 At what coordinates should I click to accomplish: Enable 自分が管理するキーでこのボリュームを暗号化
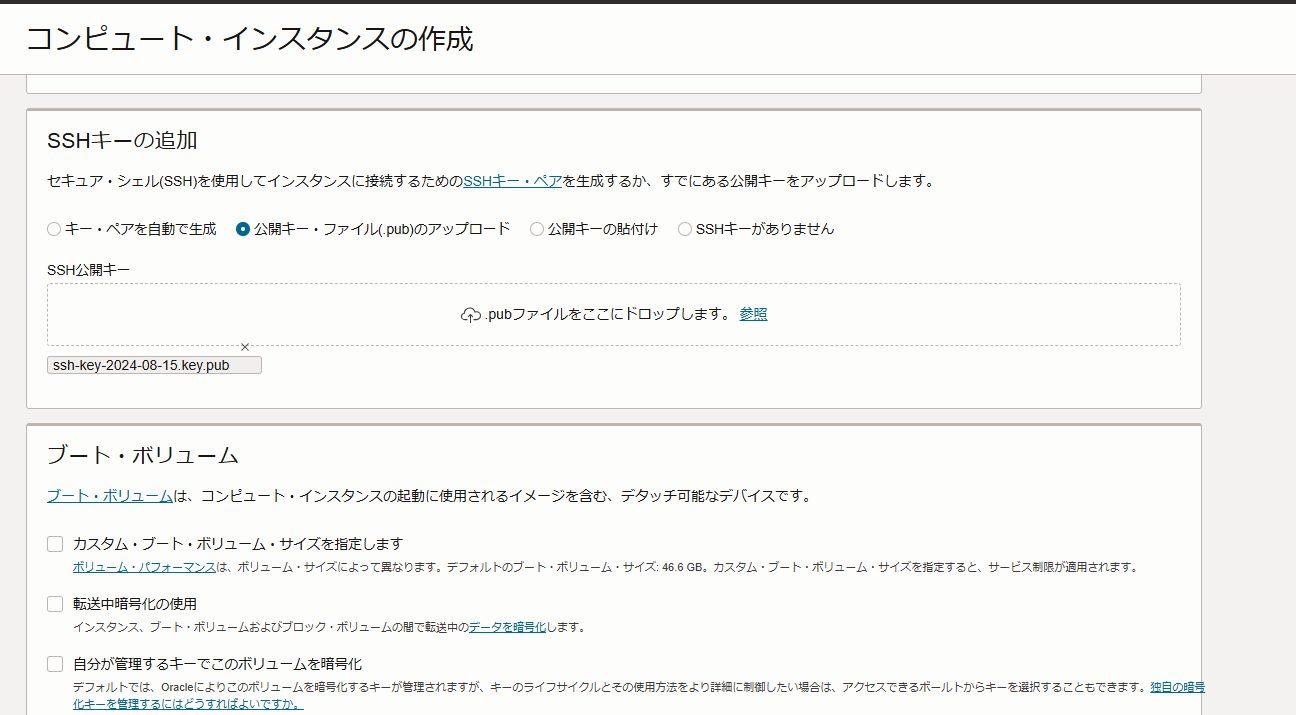pos(55,663)
